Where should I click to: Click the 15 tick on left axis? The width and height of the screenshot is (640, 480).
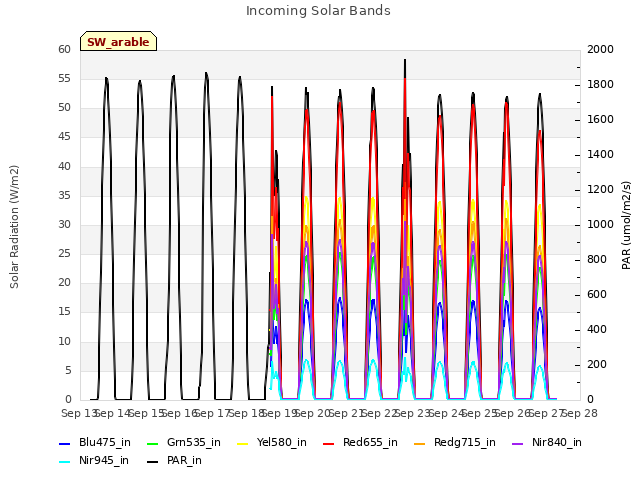[x=64, y=312]
